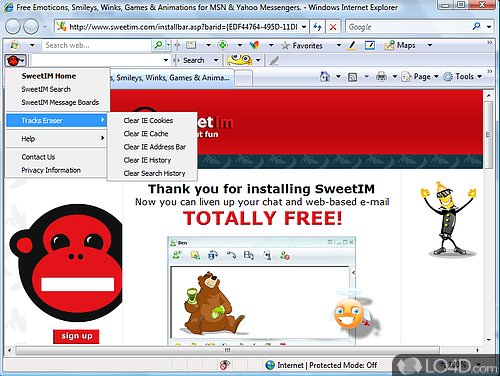The width and height of the screenshot is (500, 376).
Task: Click the block contact icon in Ben chat window
Action: click(x=284, y=255)
